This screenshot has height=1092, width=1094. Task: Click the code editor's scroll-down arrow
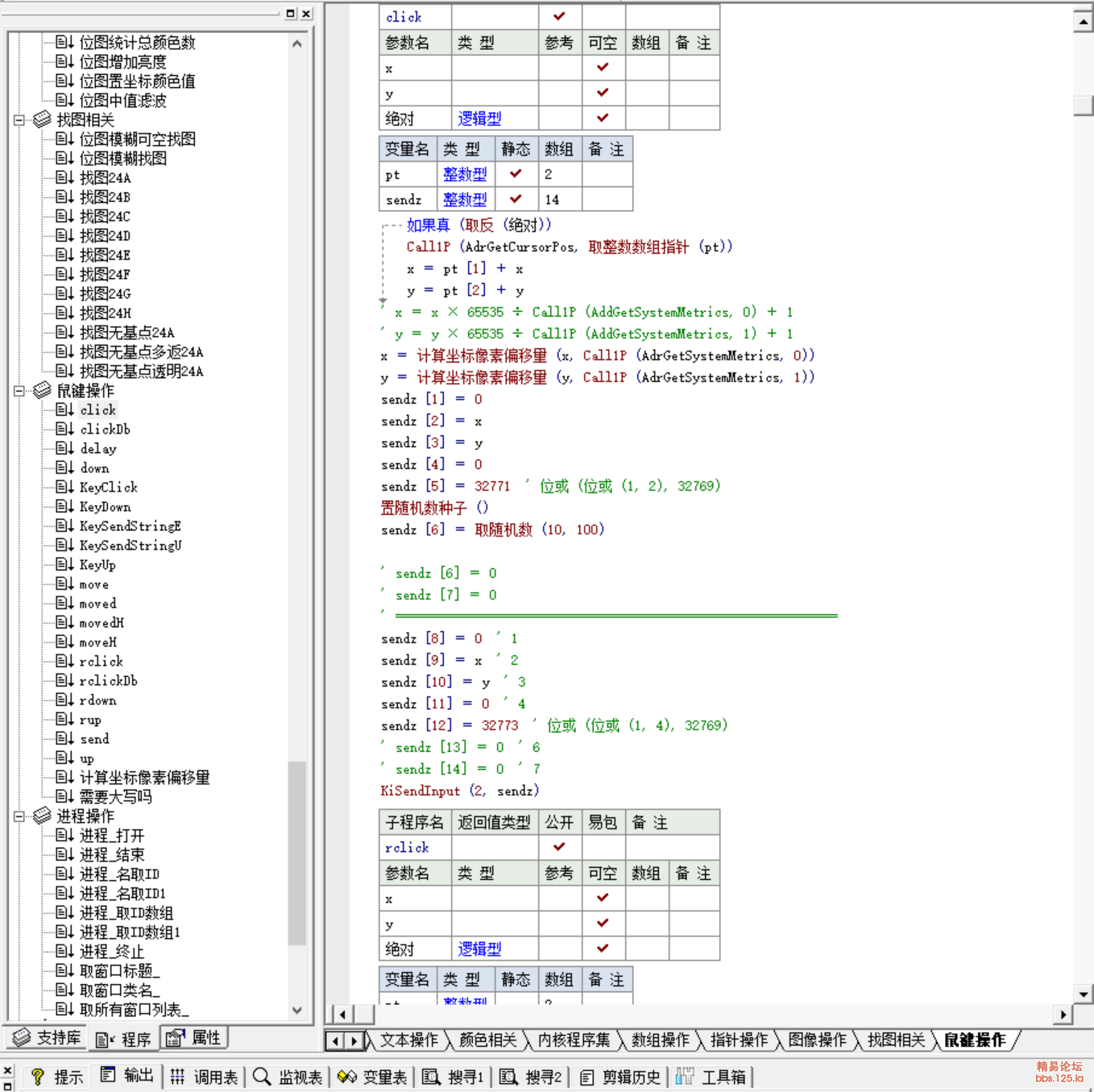tap(1084, 994)
